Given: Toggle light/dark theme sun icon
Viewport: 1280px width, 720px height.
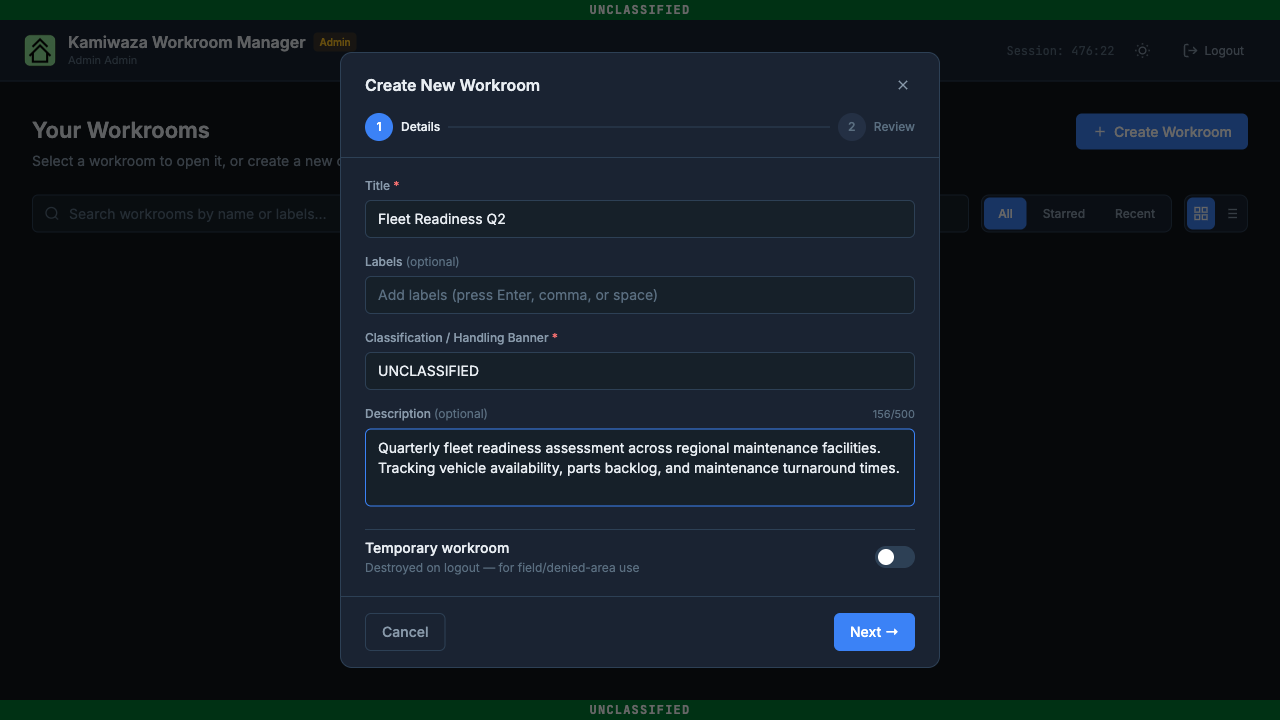Looking at the screenshot, I should 1143,50.
